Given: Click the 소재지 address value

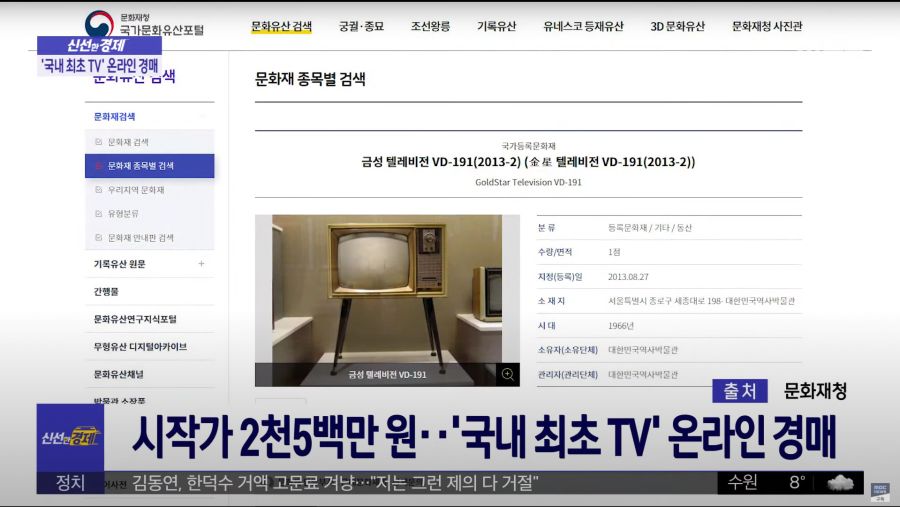Looking at the screenshot, I should click(x=701, y=301).
